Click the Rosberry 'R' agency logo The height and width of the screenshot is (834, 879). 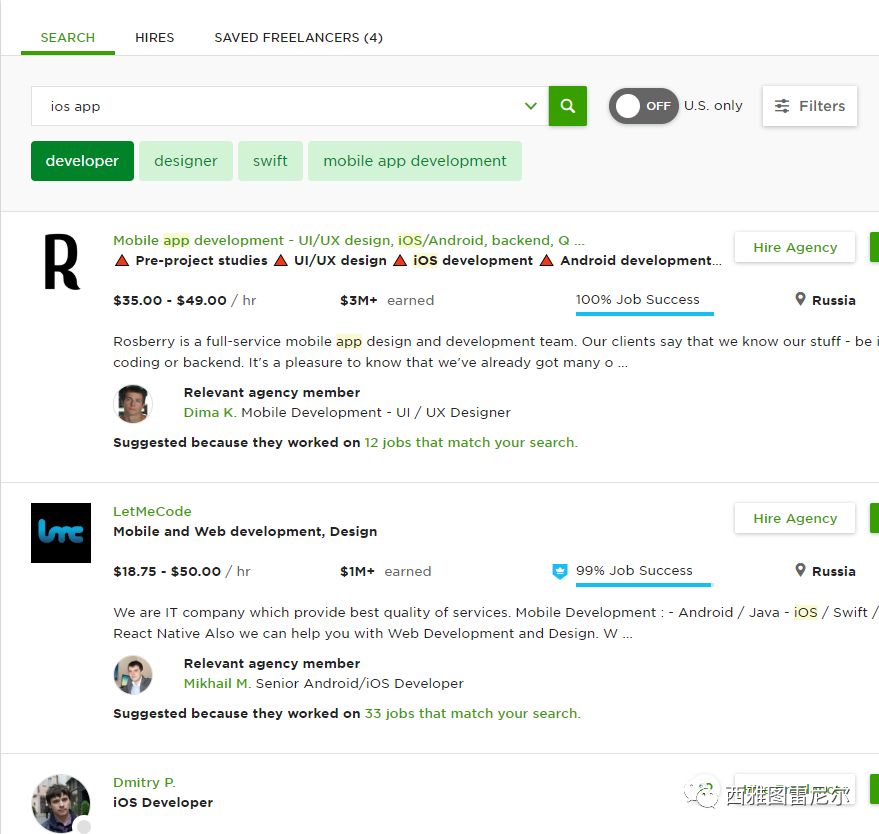62,262
